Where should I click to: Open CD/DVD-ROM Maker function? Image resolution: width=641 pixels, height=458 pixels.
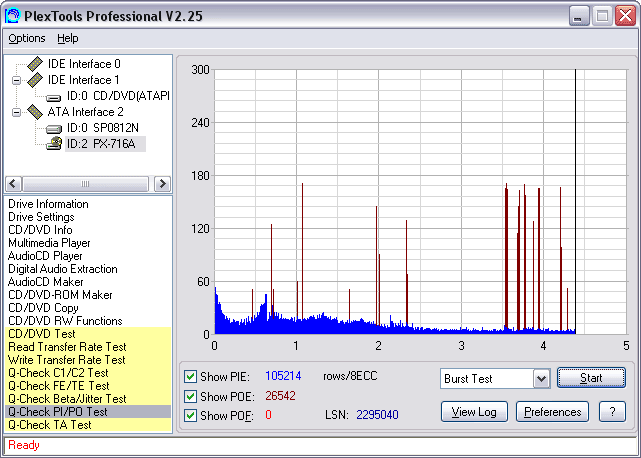[60, 295]
